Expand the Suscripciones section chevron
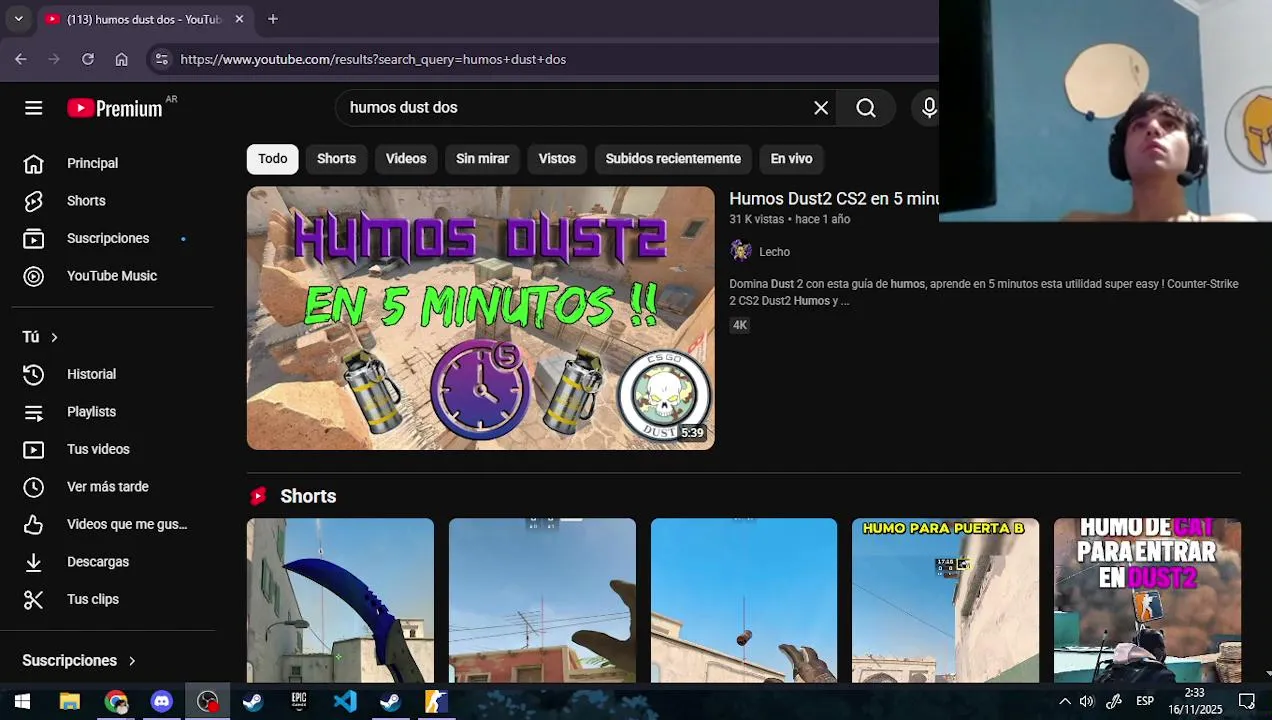The width and height of the screenshot is (1272, 720). pyautogui.click(x=131, y=661)
